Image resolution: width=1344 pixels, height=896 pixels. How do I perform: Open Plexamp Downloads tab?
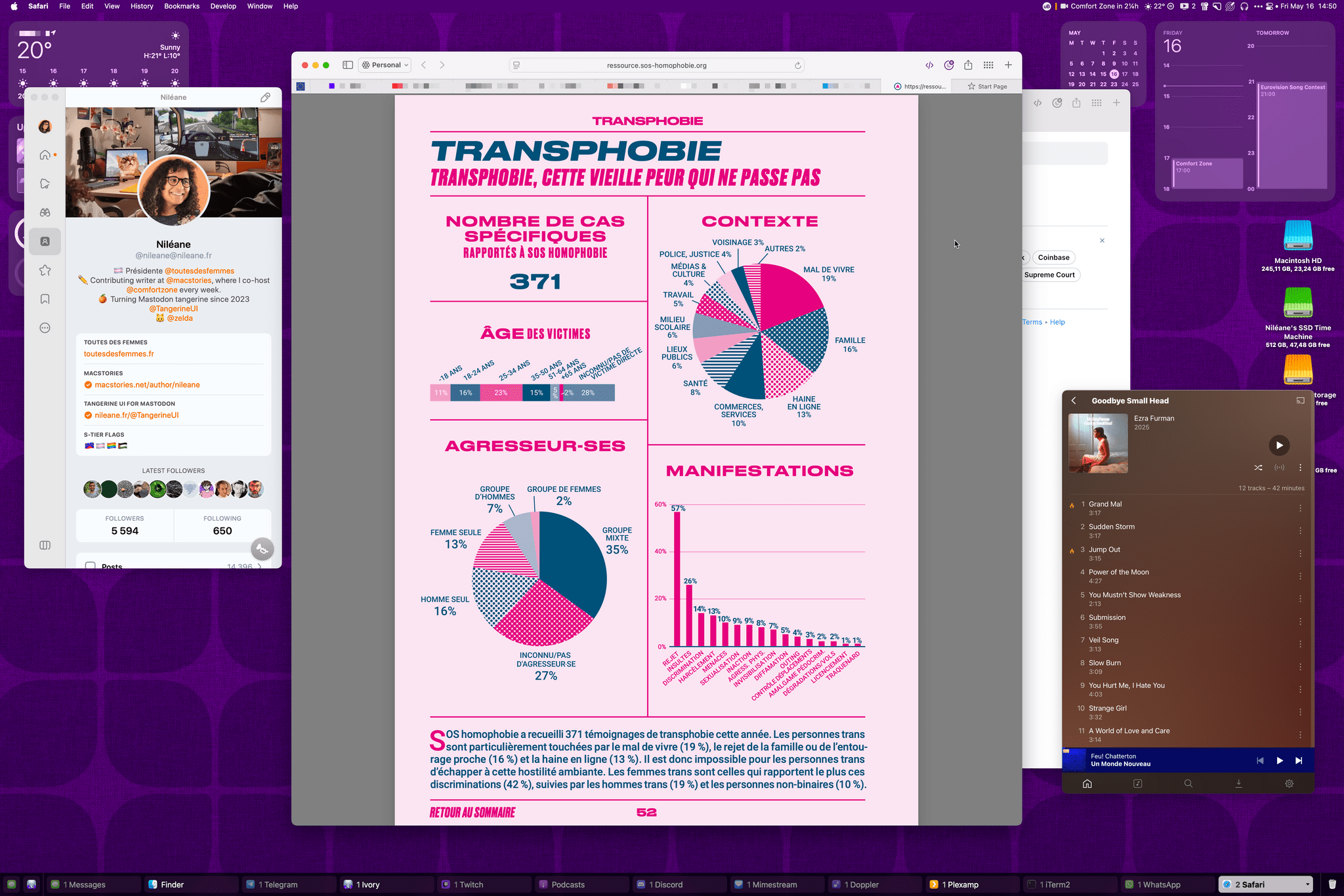[x=1238, y=784]
